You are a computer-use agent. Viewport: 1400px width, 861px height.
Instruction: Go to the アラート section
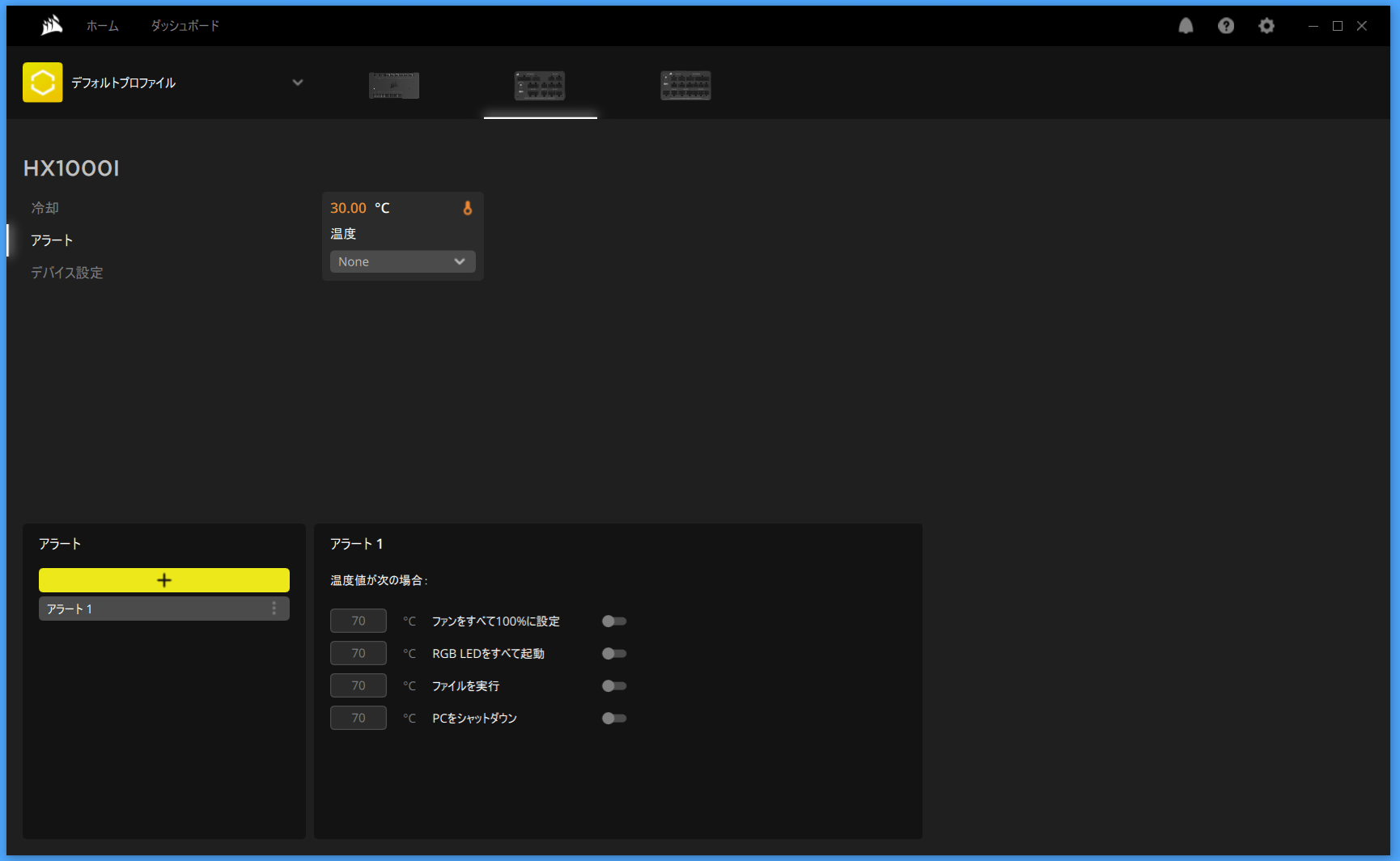52,240
